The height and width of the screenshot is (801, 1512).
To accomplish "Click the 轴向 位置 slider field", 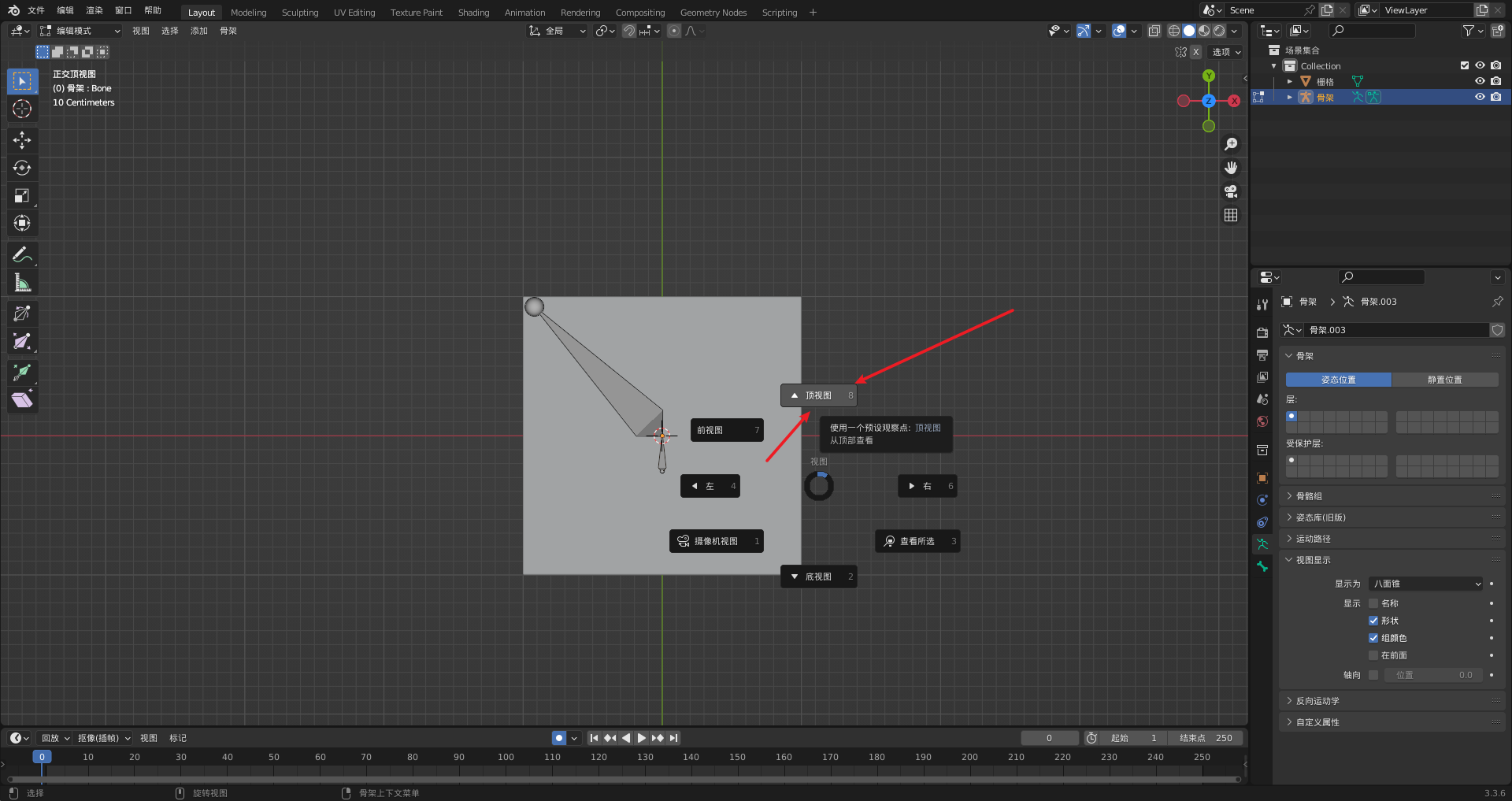I will (x=1433, y=675).
